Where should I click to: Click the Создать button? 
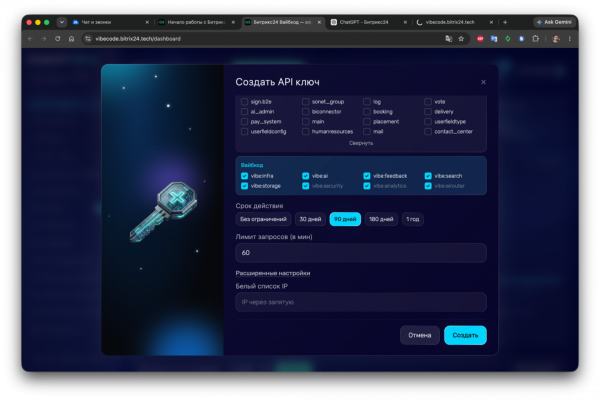pyautogui.click(x=465, y=335)
